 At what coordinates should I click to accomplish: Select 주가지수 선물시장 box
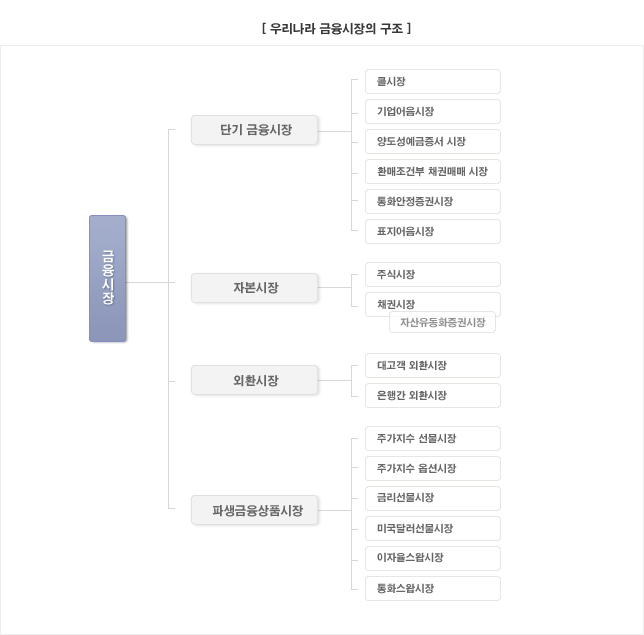click(433, 439)
